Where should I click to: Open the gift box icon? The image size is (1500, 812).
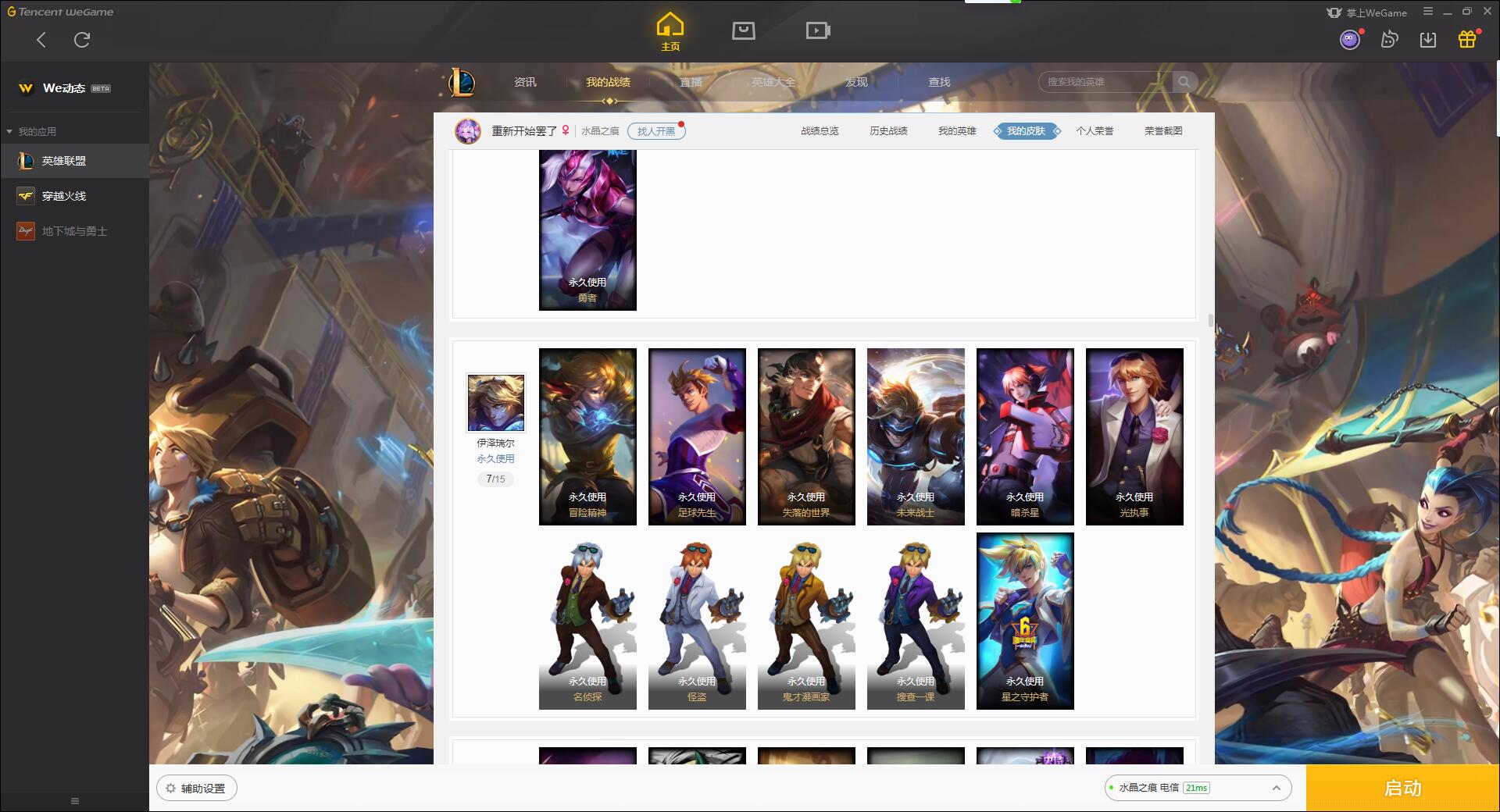click(x=1467, y=39)
